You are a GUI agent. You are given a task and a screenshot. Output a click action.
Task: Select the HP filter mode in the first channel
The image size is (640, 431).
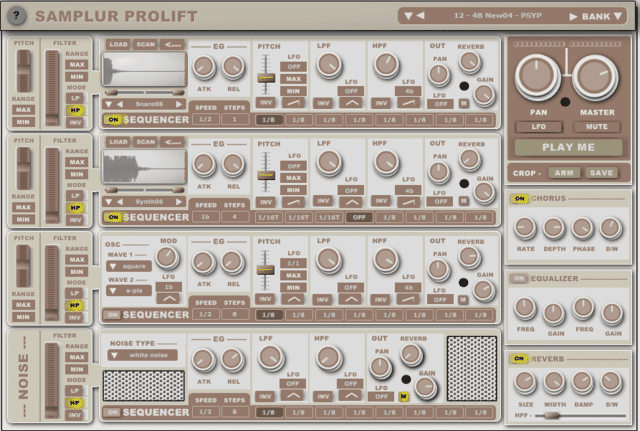click(75, 110)
